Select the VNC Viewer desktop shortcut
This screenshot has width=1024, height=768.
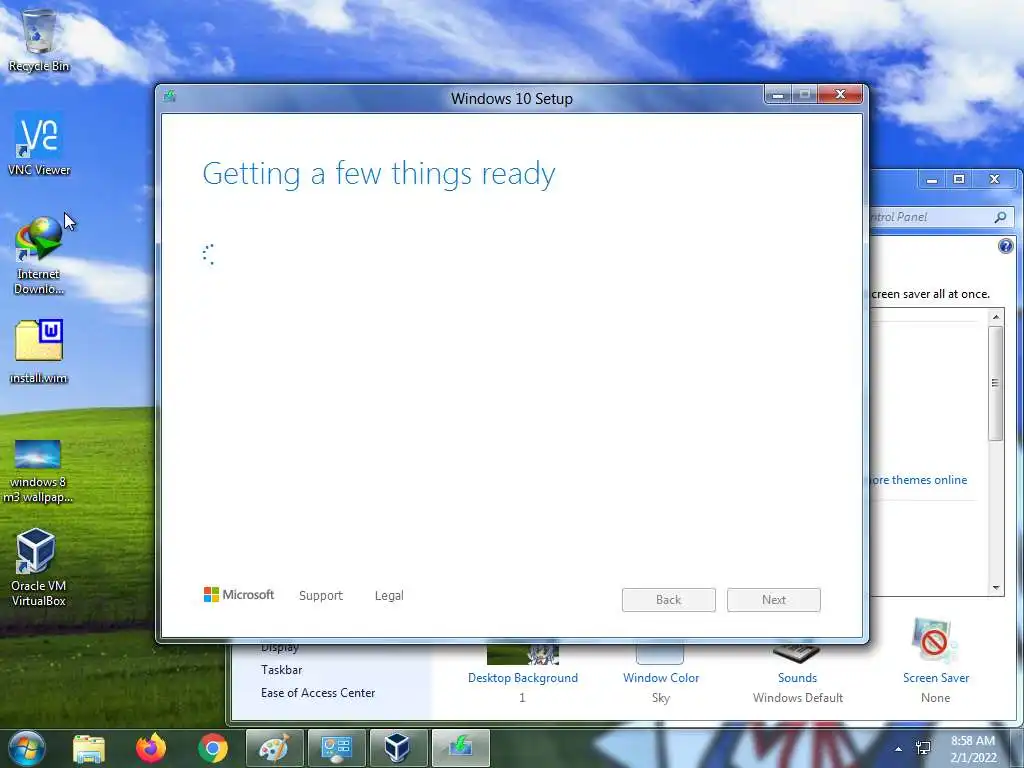pyautogui.click(x=39, y=144)
